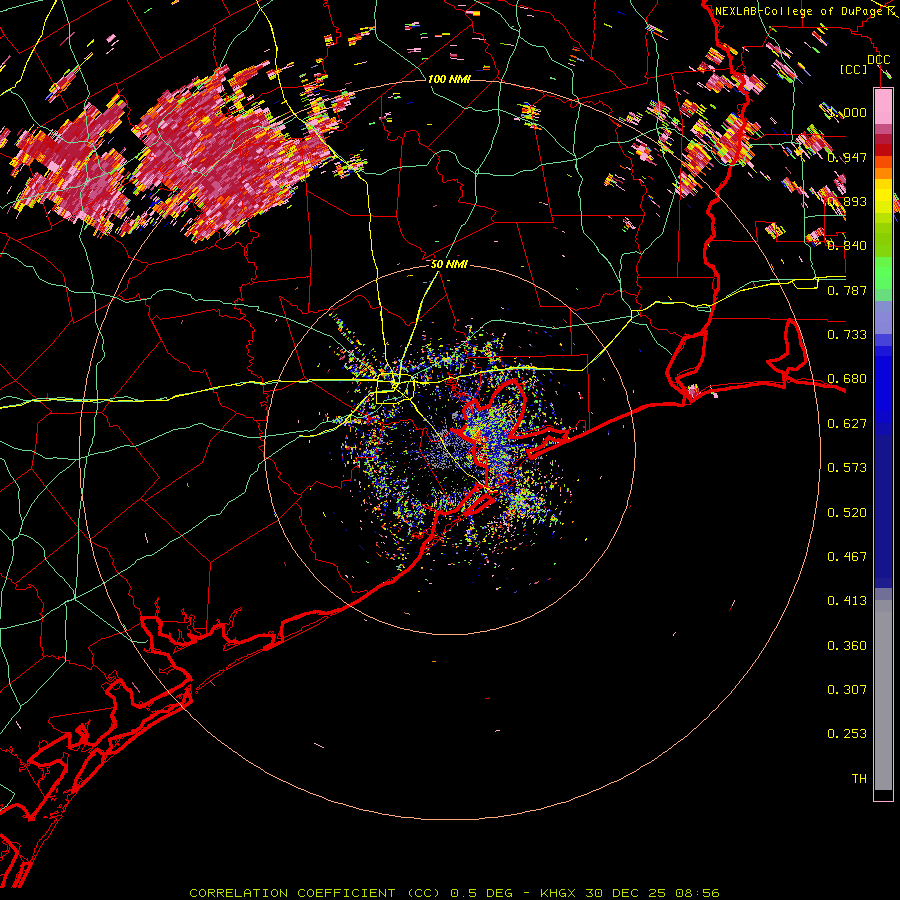
Task: Click the 0.840 scale value
Action: point(847,246)
